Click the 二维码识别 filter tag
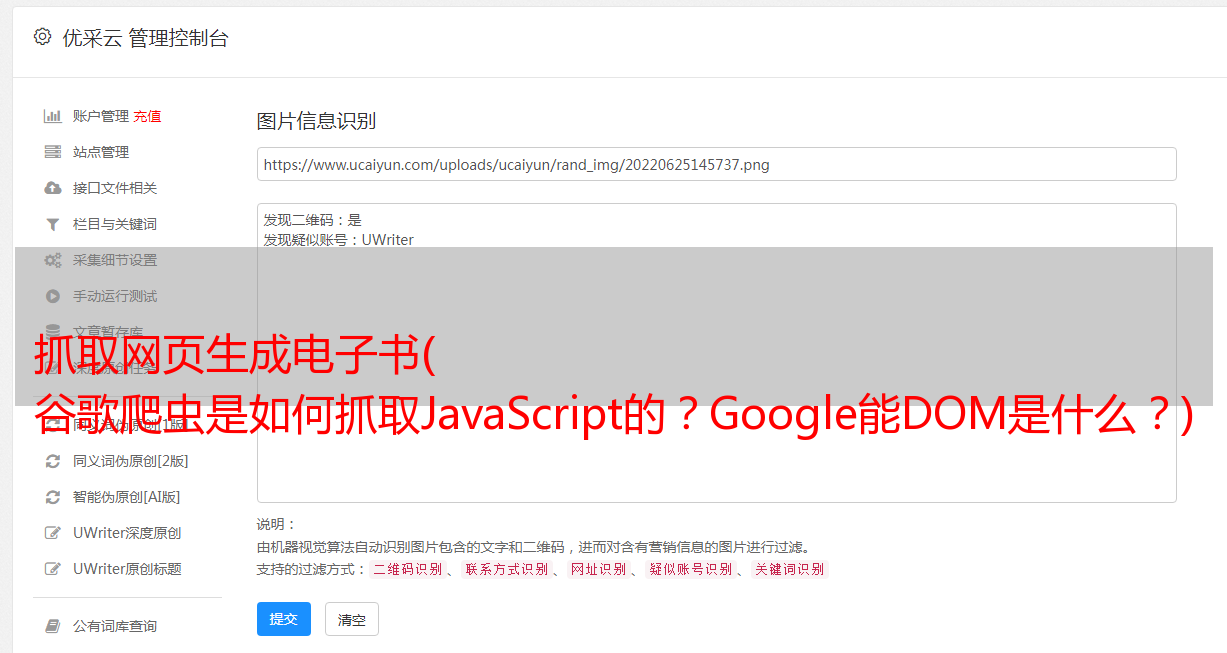This screenshot has height=653, width=1227. point(407,569)
